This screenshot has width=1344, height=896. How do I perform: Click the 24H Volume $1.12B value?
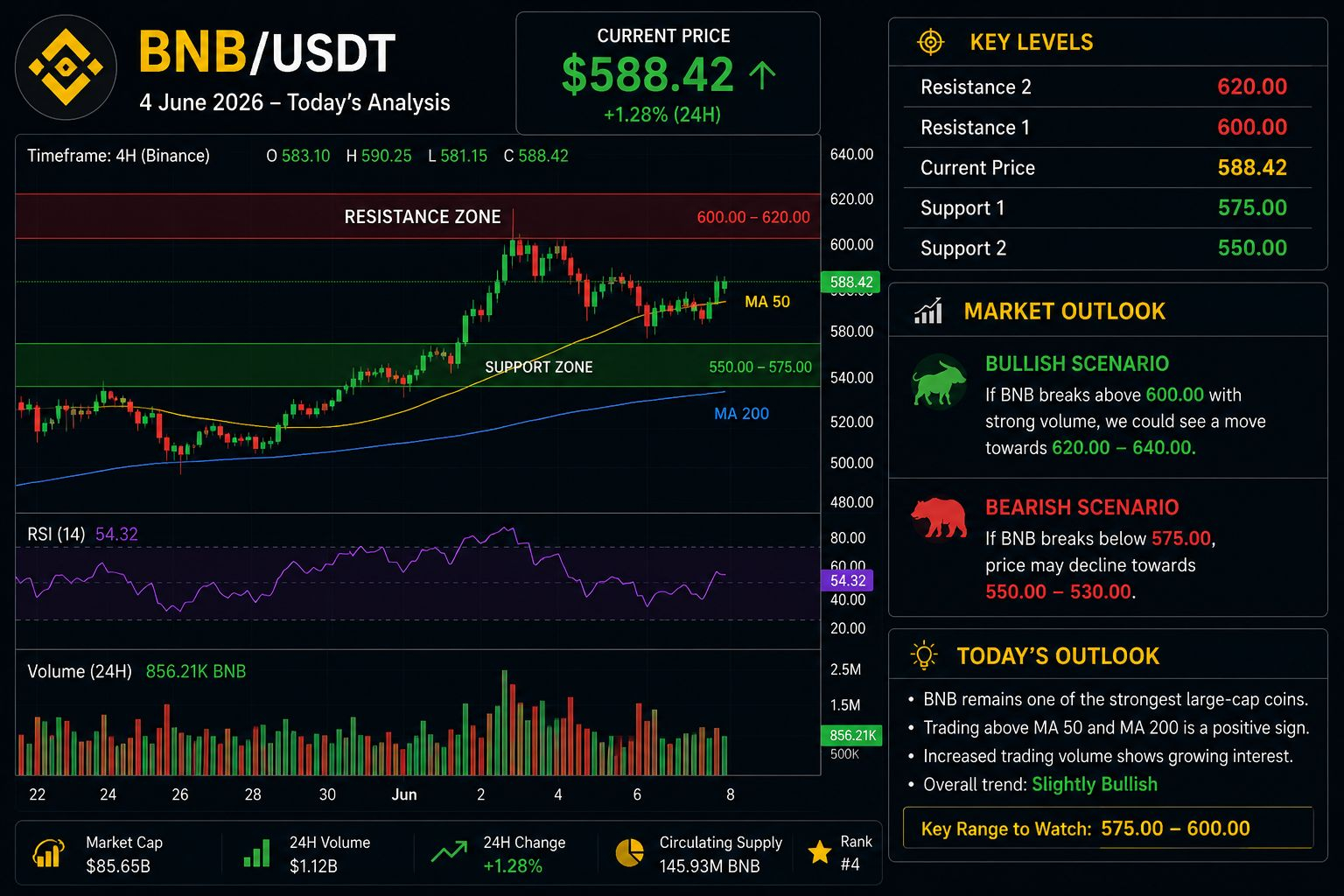tap(313, 866)
